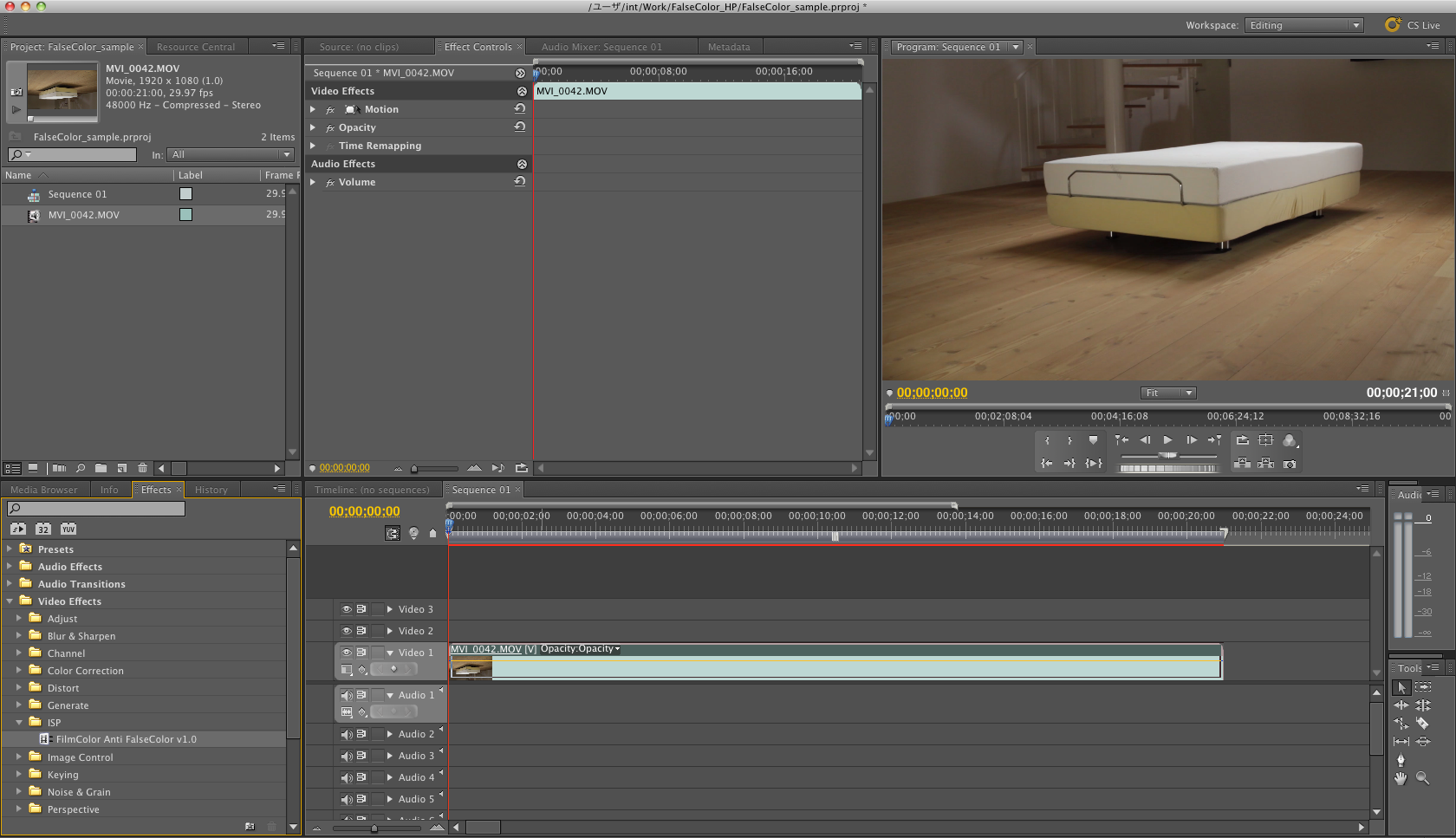
Task: Step forward one frame in Program monitor
Action: [x=1192, y=440]
